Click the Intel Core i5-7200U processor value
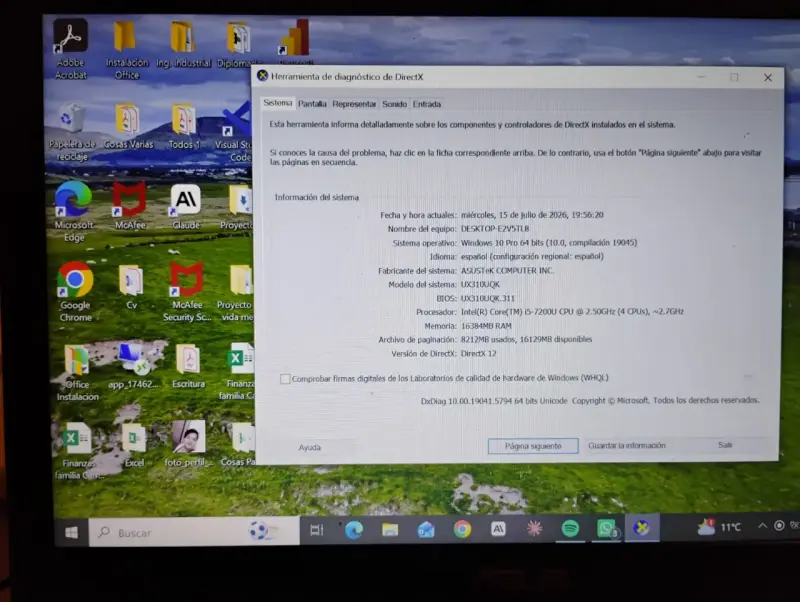 [x=572, y=312]
